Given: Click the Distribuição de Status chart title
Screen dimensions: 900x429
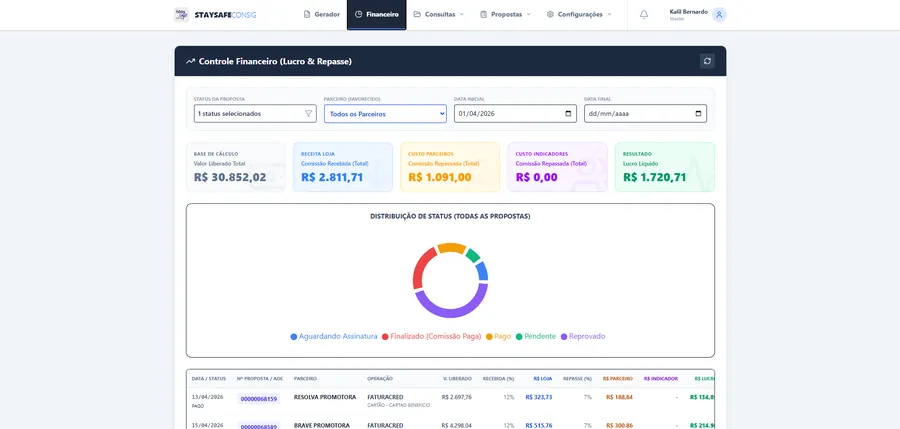Looking at the screenshot, I should click(450, 217).
